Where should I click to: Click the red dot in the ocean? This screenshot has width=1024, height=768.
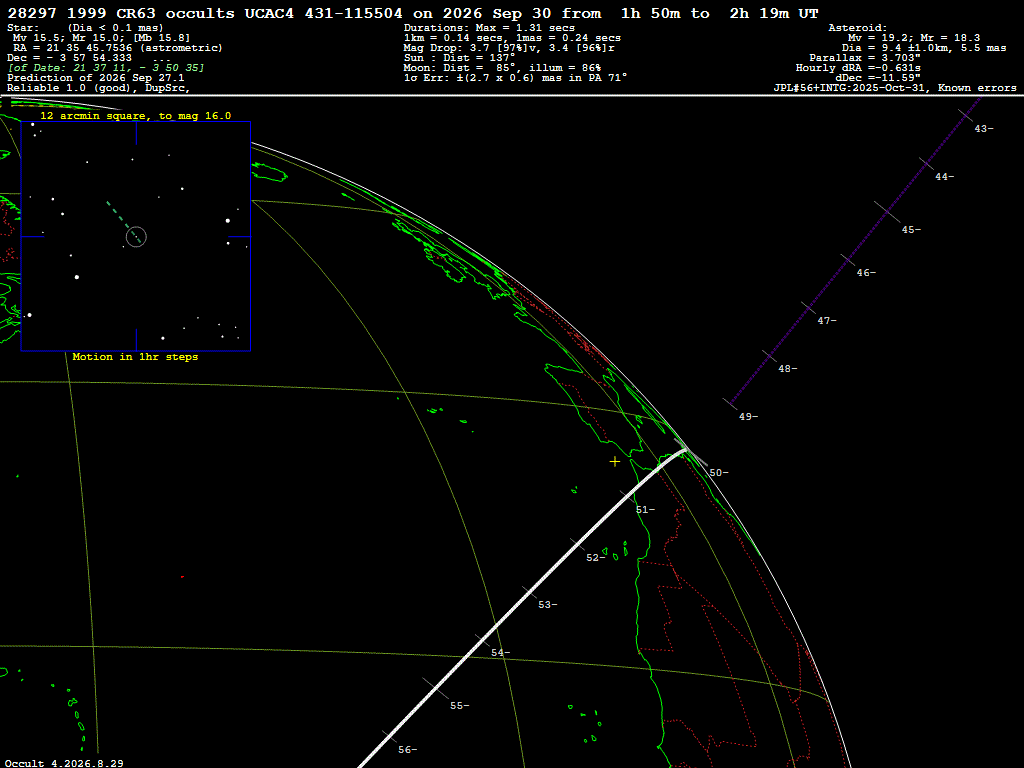(x=182, y=577)
